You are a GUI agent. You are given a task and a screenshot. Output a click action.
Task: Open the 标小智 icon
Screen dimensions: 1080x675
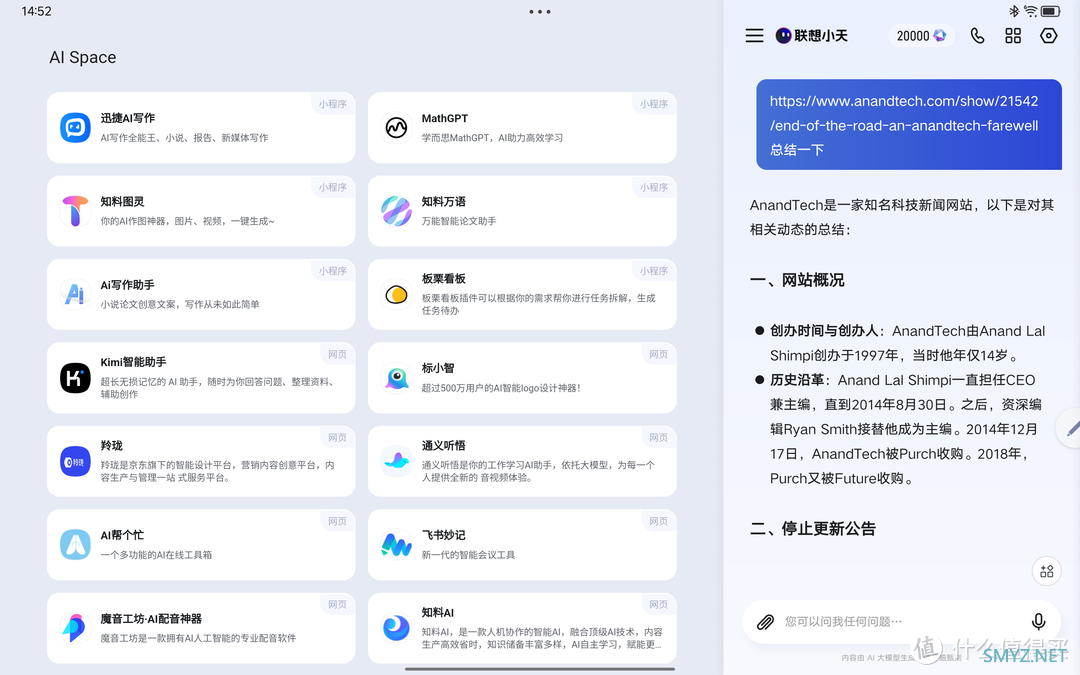396,378
